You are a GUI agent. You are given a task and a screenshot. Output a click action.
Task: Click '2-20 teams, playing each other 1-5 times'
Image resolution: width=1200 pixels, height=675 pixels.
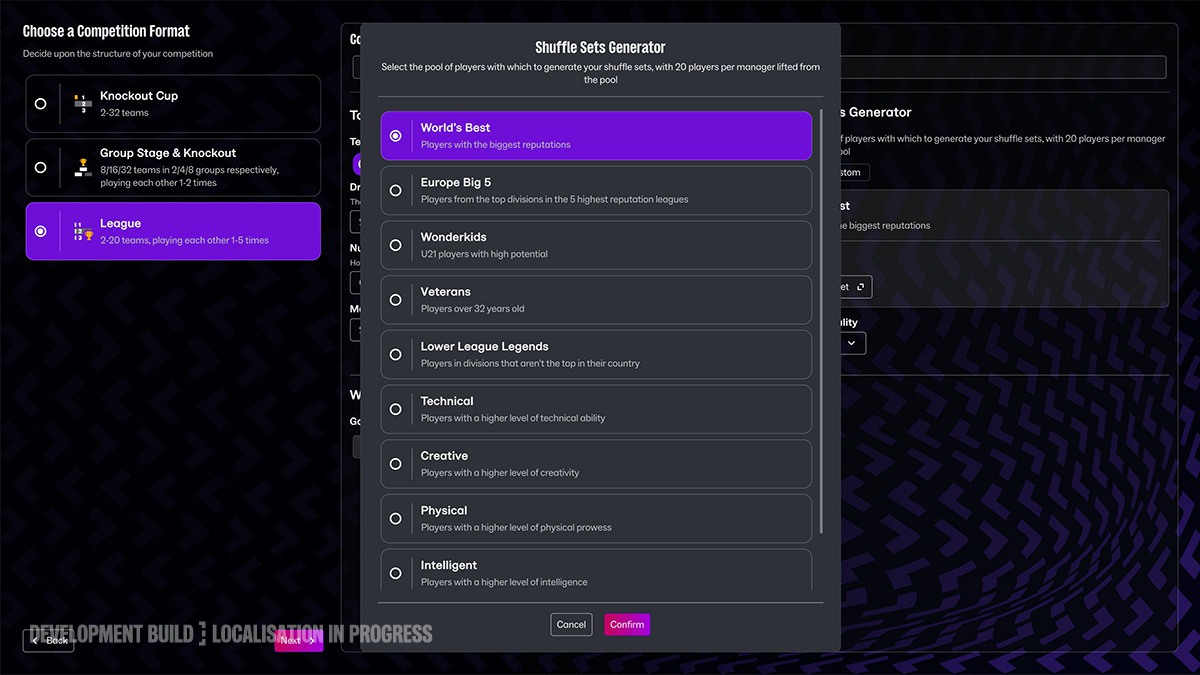tap(184, 240)
